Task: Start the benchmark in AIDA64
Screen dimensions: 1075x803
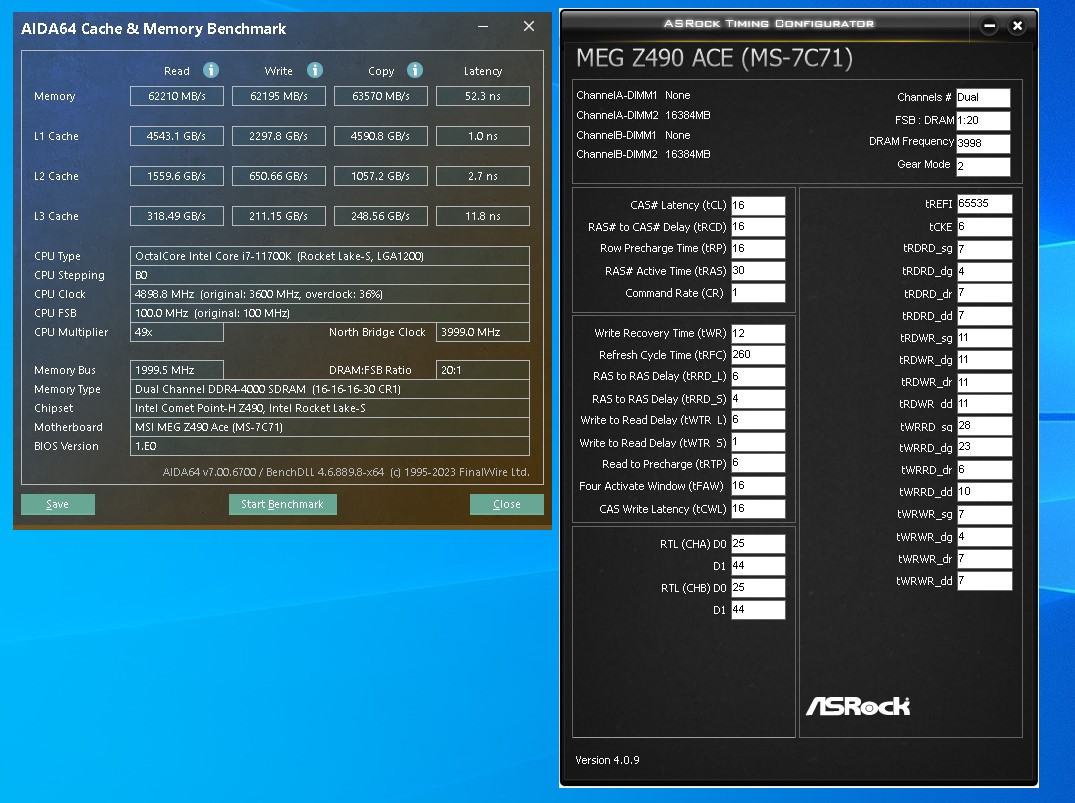Action: [x=282, y=504]
